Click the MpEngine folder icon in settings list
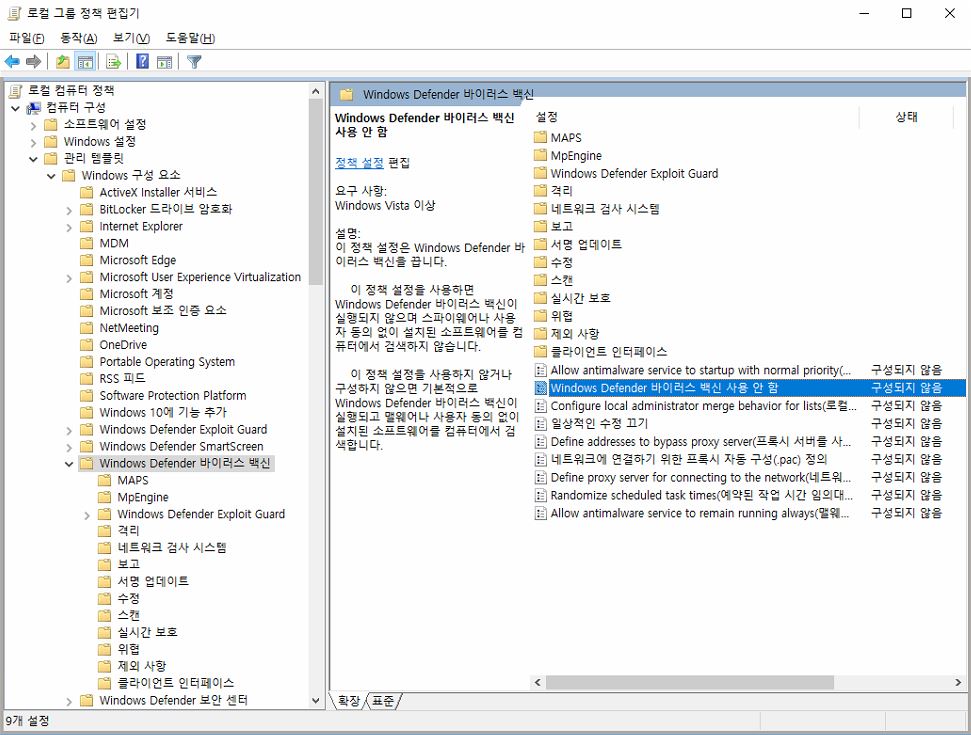 point(541,155)
